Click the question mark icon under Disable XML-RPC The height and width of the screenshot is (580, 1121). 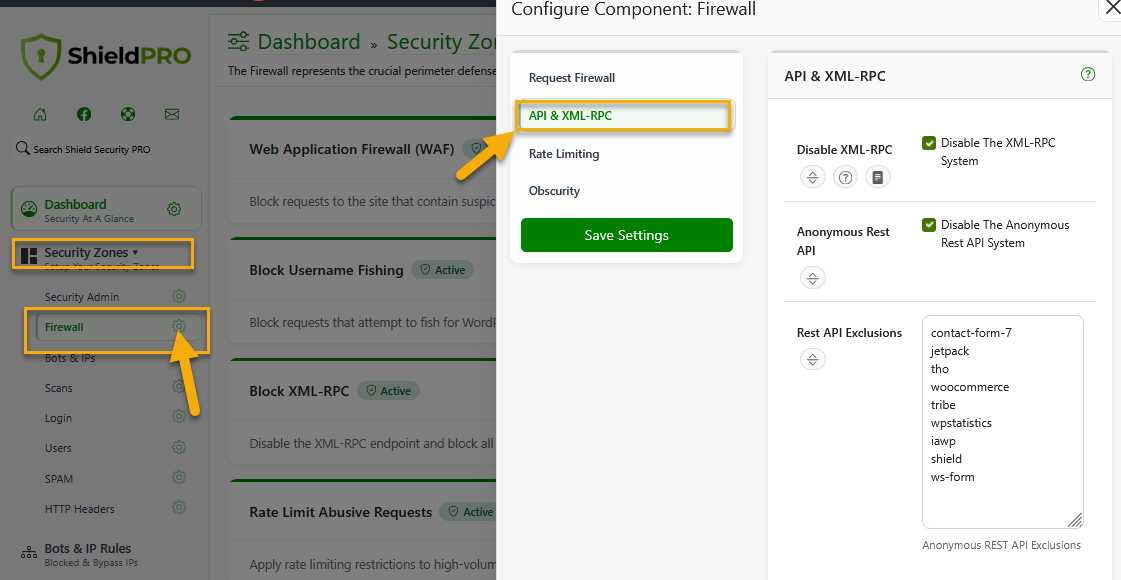coord(846,177)
